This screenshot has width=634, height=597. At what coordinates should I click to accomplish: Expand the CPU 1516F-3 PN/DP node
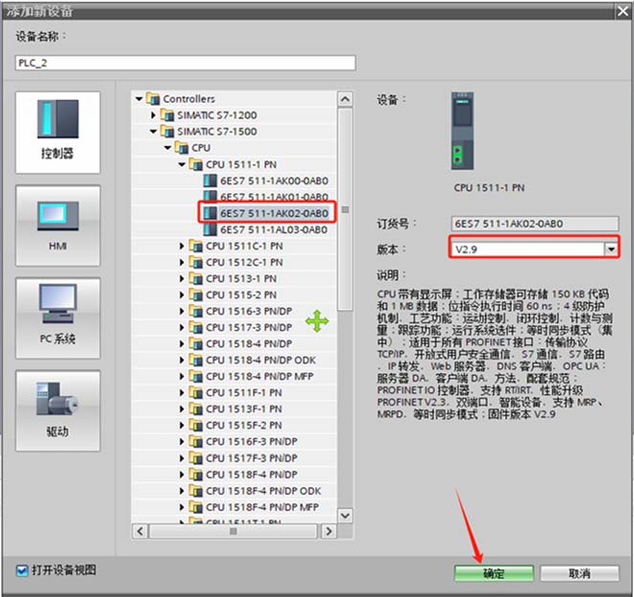coord(182,441)
